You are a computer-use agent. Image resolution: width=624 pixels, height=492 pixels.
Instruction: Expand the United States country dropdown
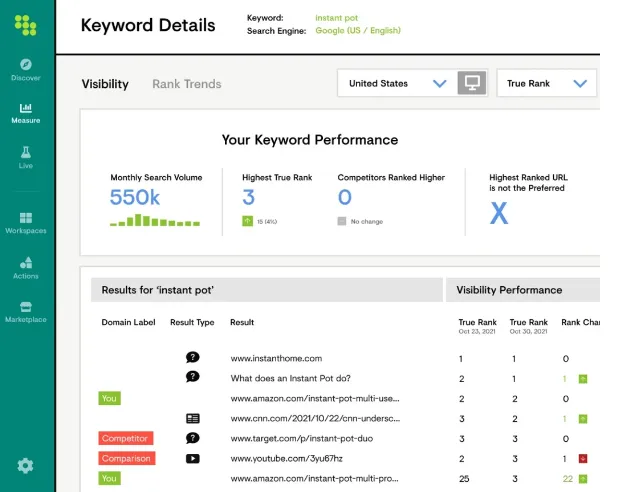click(x=396, y=84)
